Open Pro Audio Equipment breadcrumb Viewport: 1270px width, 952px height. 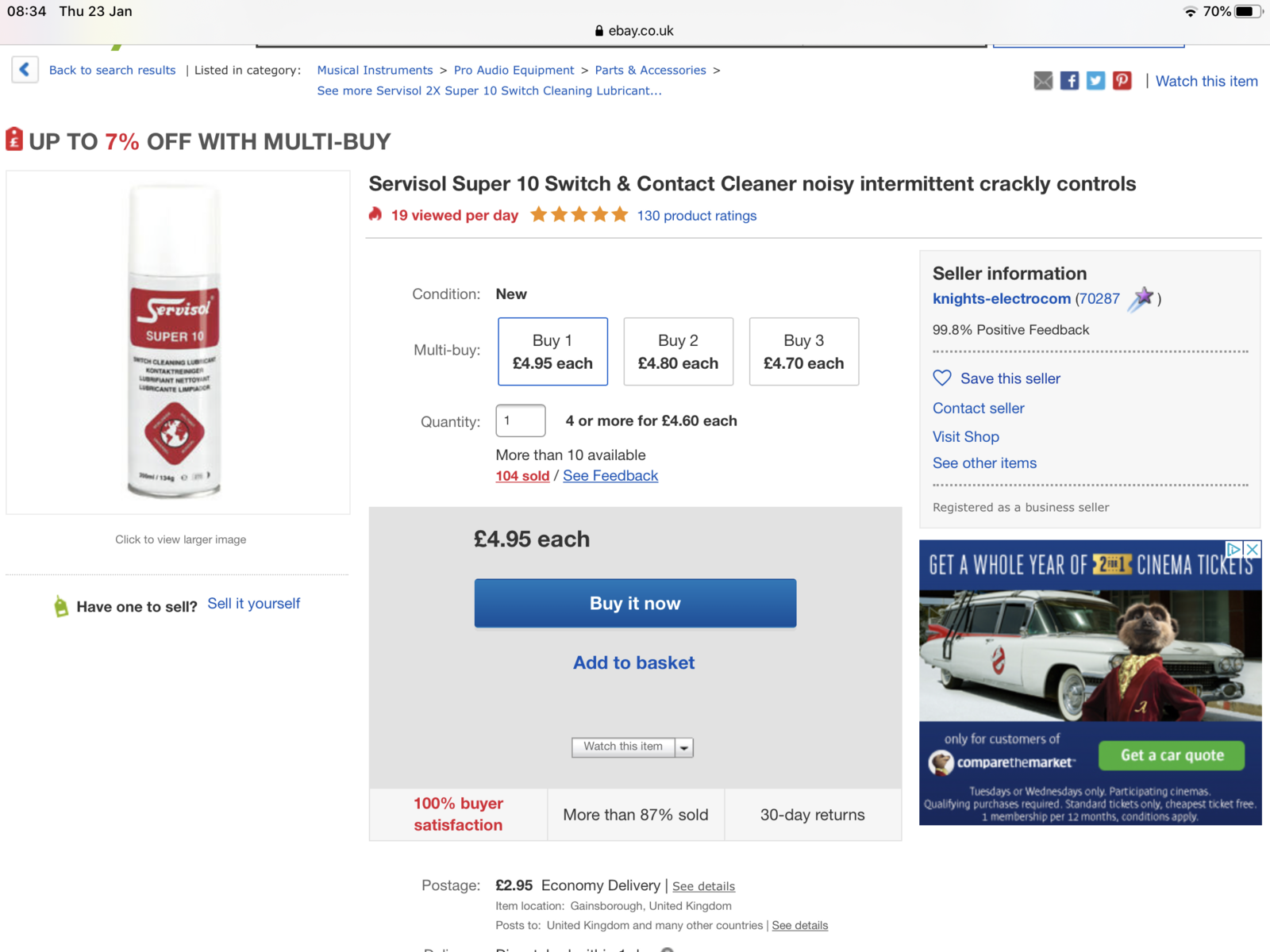(514, 70)
